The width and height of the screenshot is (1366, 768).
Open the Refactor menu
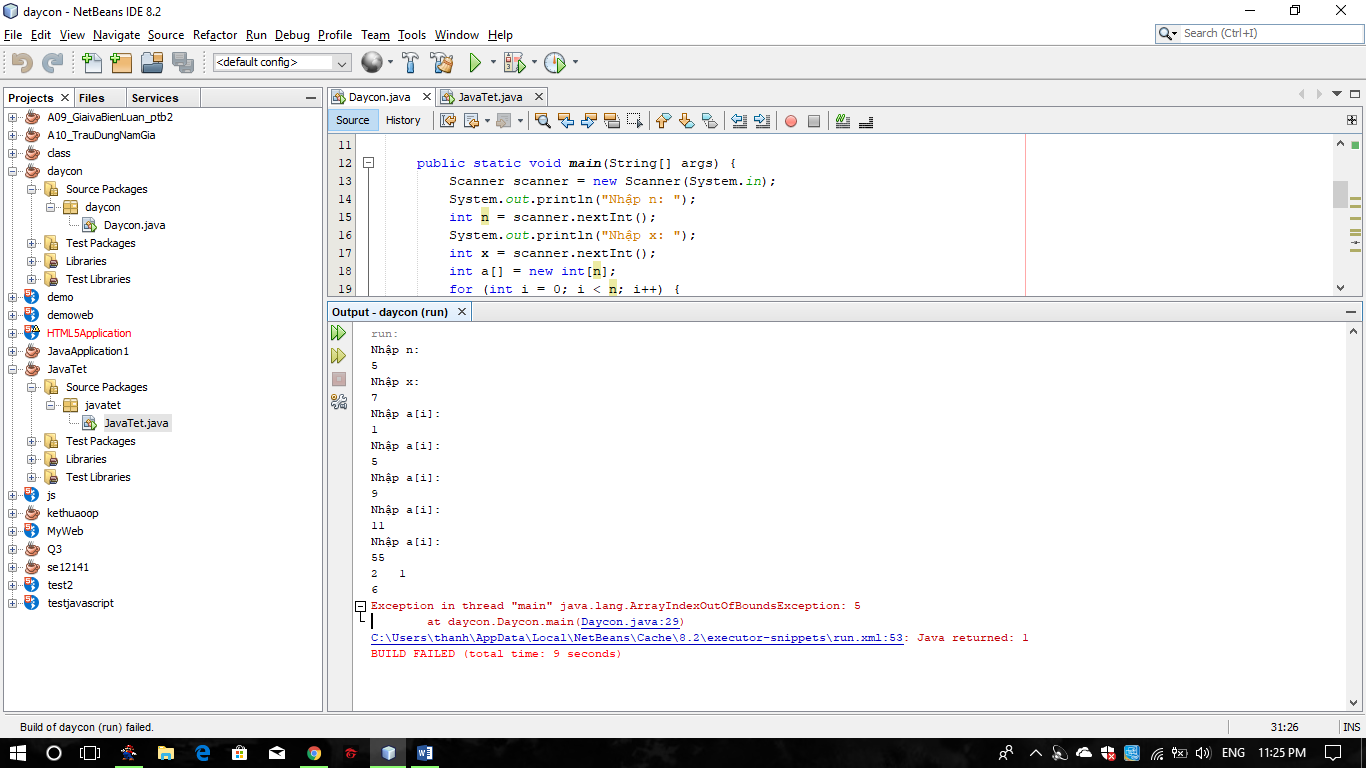[215, 35]
